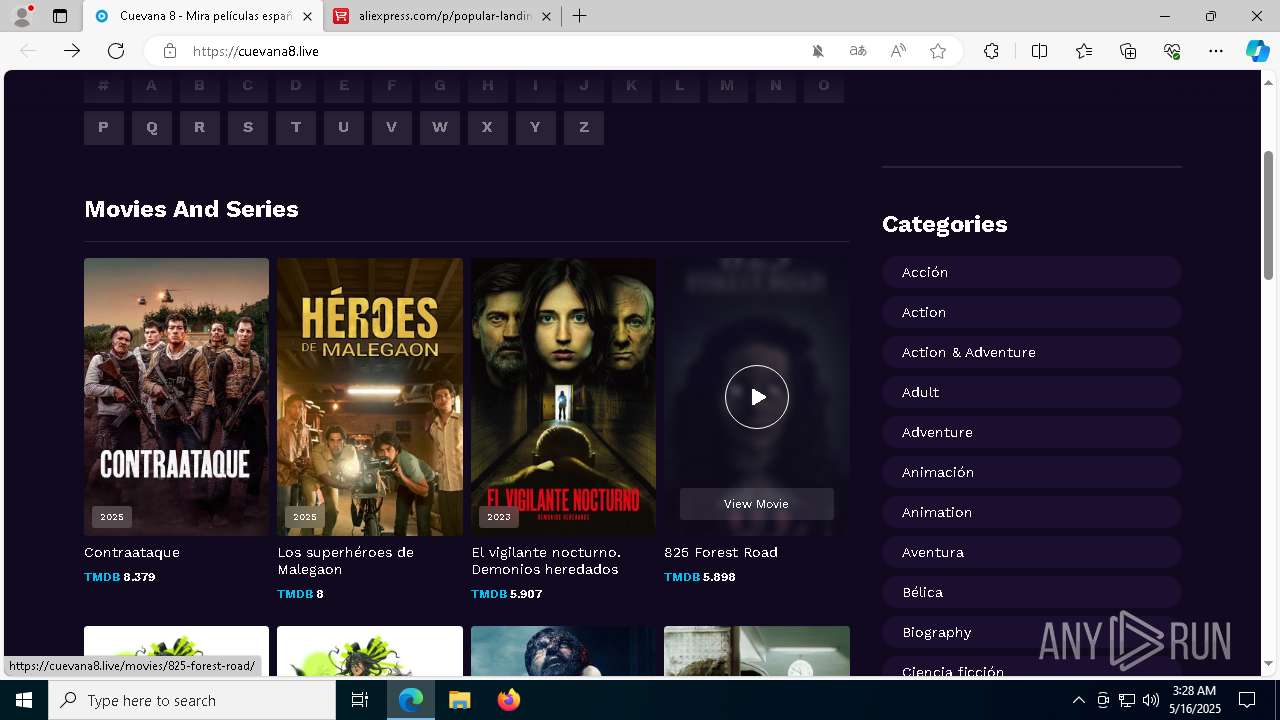Open the translate page icon
The height and width of the screenshot is (720, 1280).
(858, 51)
